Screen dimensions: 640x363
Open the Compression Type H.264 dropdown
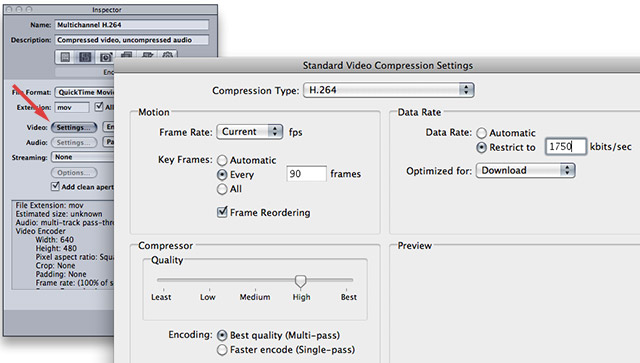pyautogui.click(x=389, y=90)
